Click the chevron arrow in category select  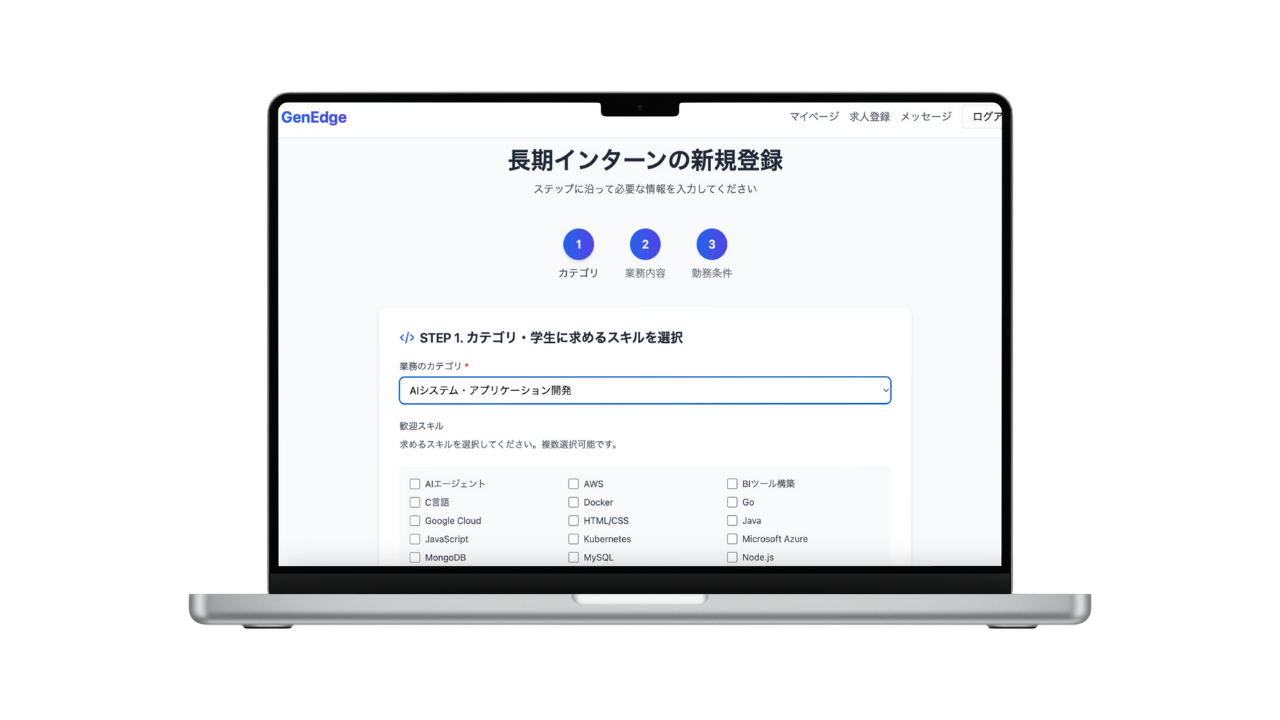click(x=884, y=390)
